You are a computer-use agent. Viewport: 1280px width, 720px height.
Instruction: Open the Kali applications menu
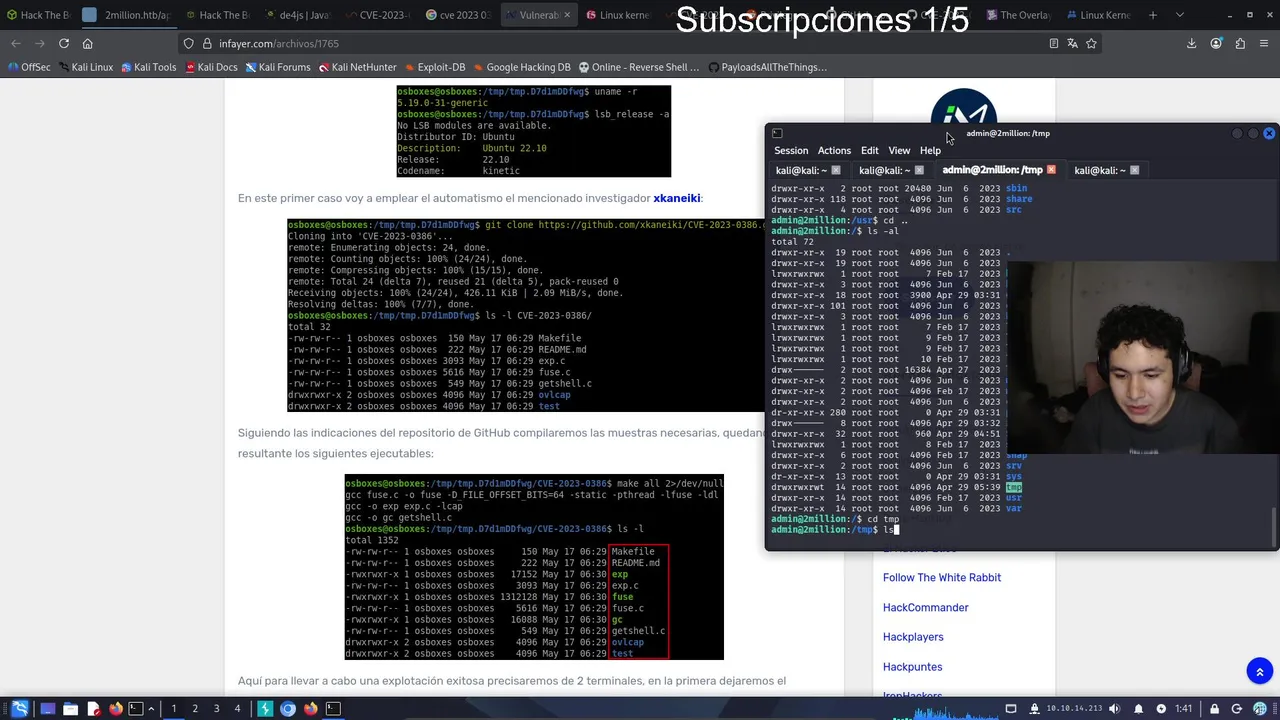click(19, 709)
